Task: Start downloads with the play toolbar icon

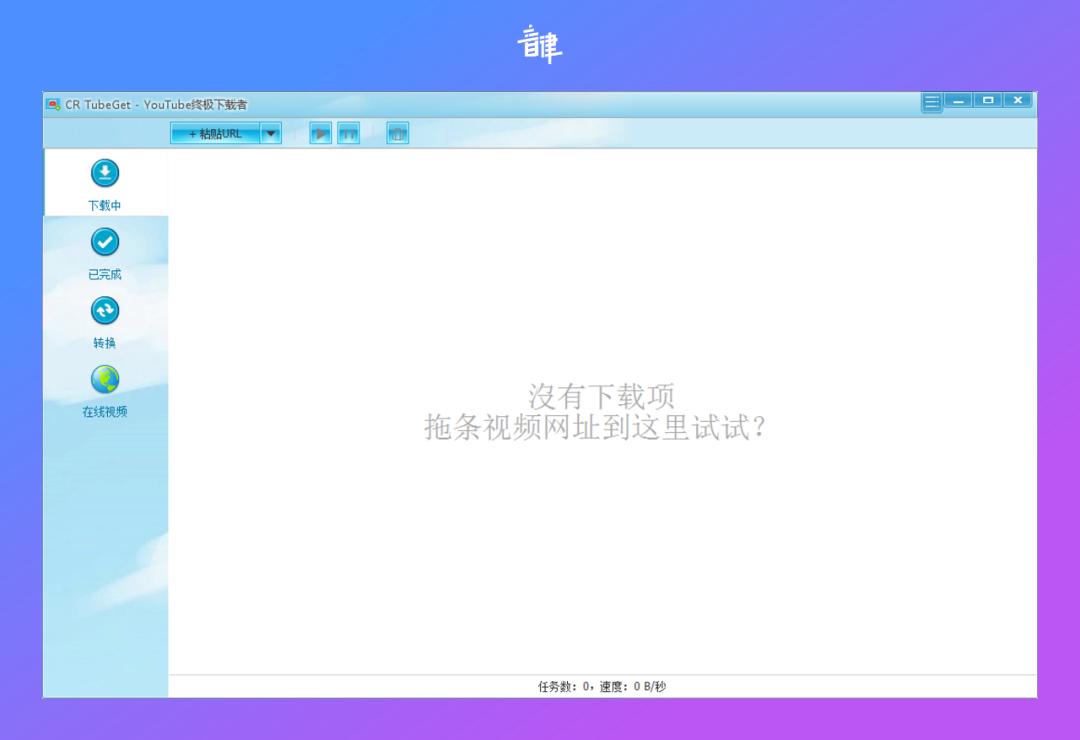Action: [x=320, y=132]
